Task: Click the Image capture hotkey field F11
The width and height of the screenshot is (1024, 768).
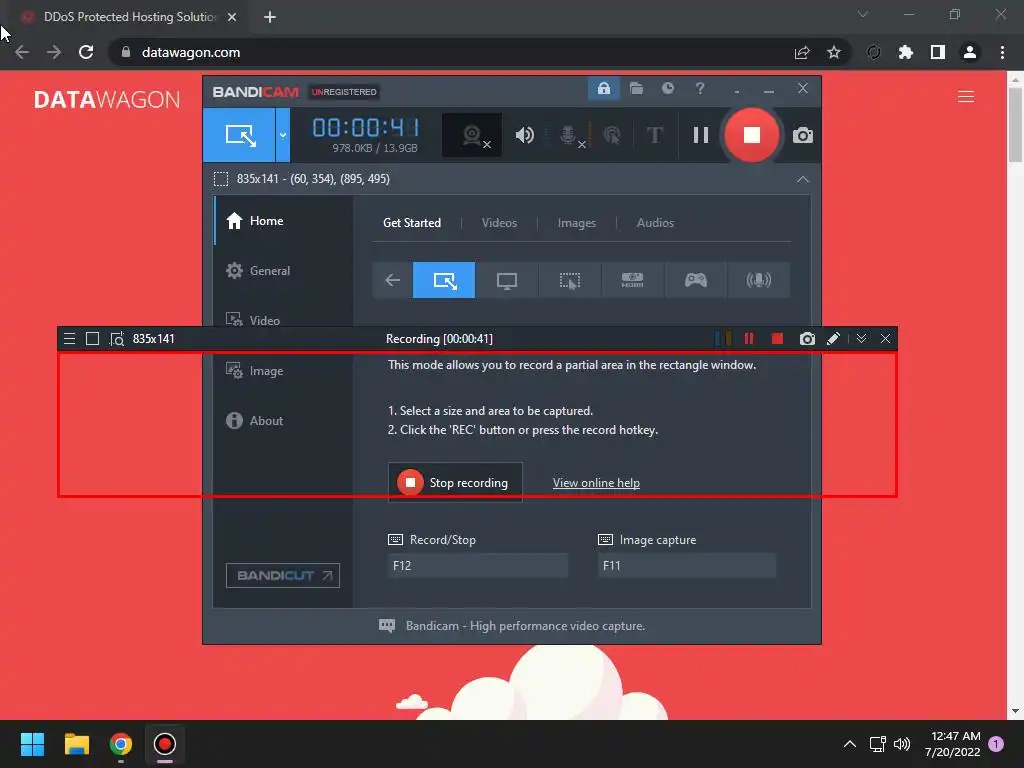Action: 686,566
